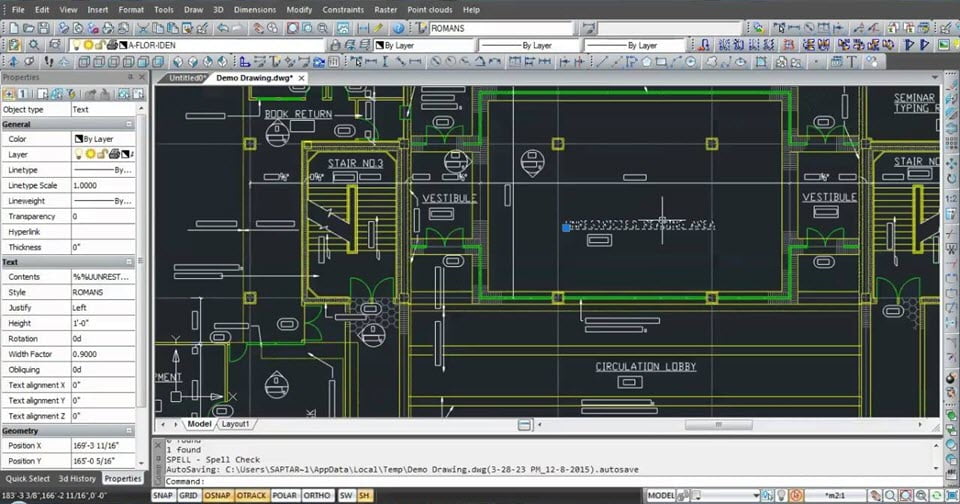Switch to the 3d History panel tab
Screen dimensions: 960x504
coord(77,479)
